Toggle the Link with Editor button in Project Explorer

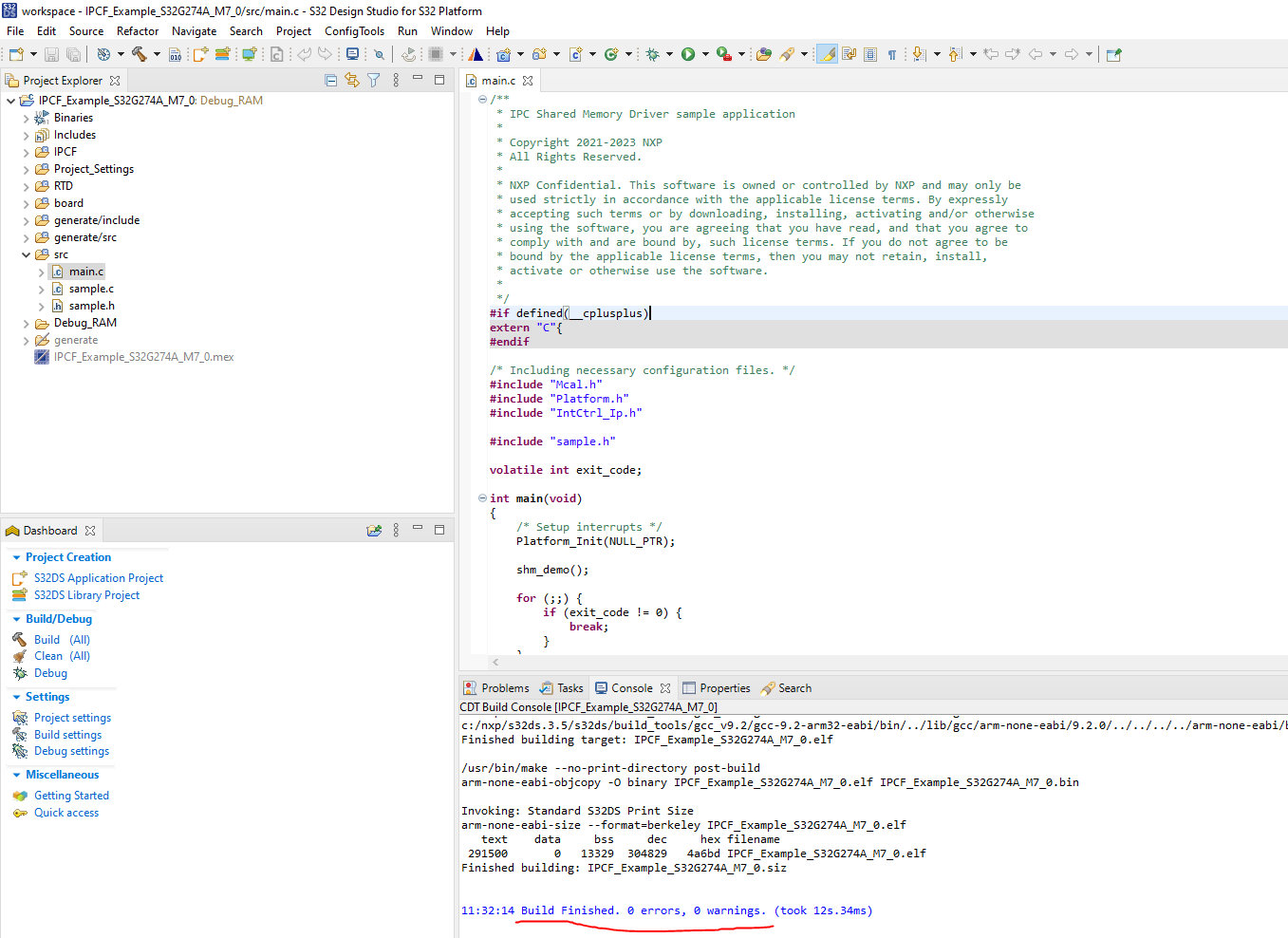[351, 80]
